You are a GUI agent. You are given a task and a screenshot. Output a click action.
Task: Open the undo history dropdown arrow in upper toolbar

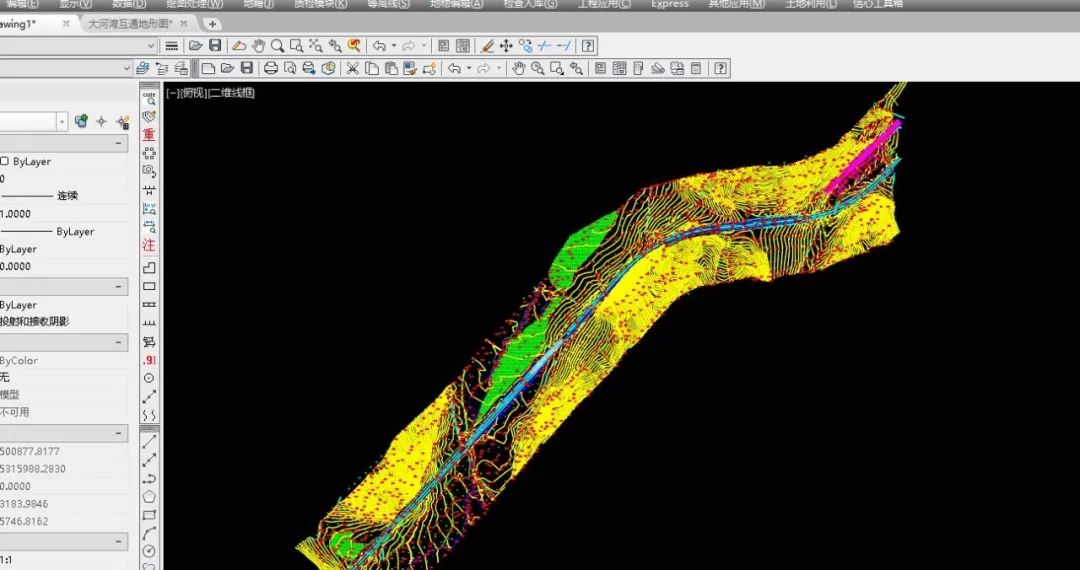click(x=394, y=45)
